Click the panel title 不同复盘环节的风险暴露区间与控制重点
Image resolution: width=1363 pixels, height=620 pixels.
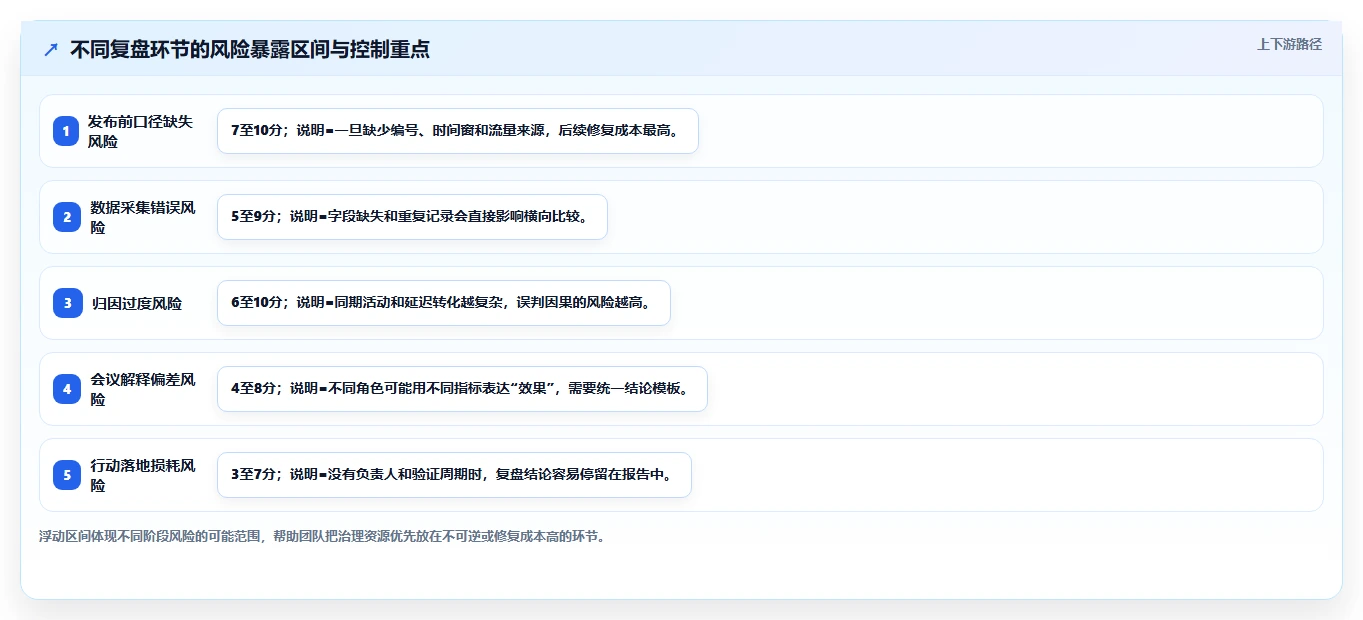[x=250, y=49]
